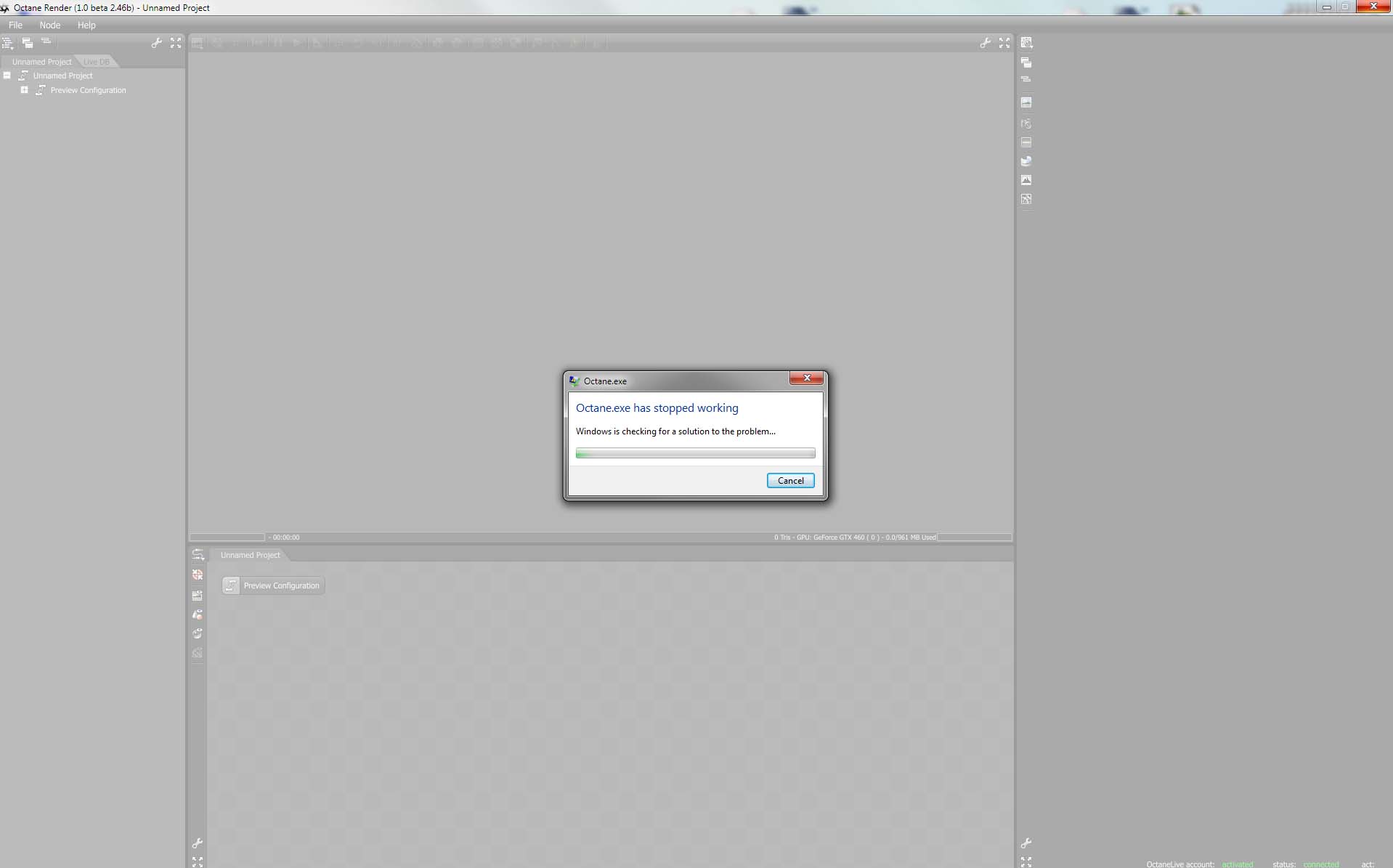The height and width of the screenshot is (868, 1393).
Task: Click the error dialog's green progress bar
Action: 695,453
